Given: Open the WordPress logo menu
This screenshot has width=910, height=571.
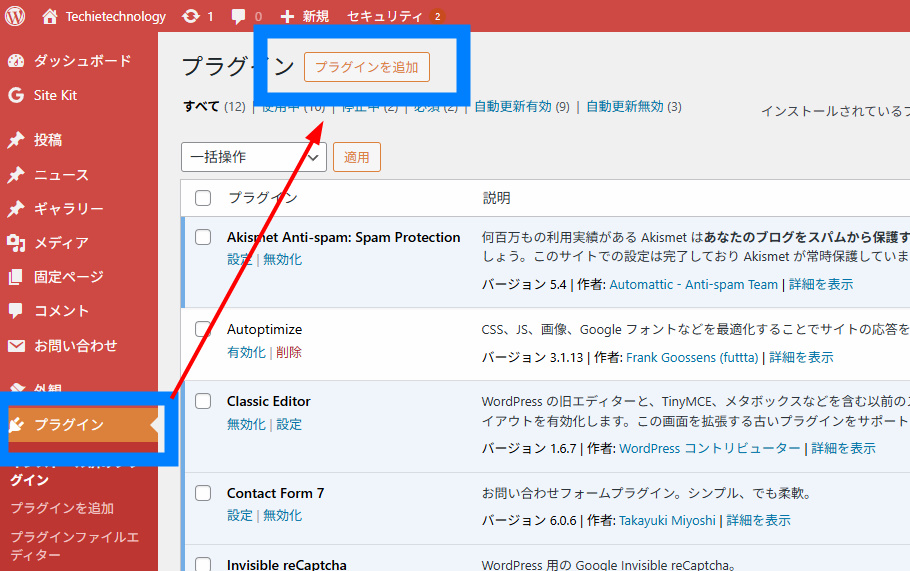Looking at the screenshot, I should point(15,16).
